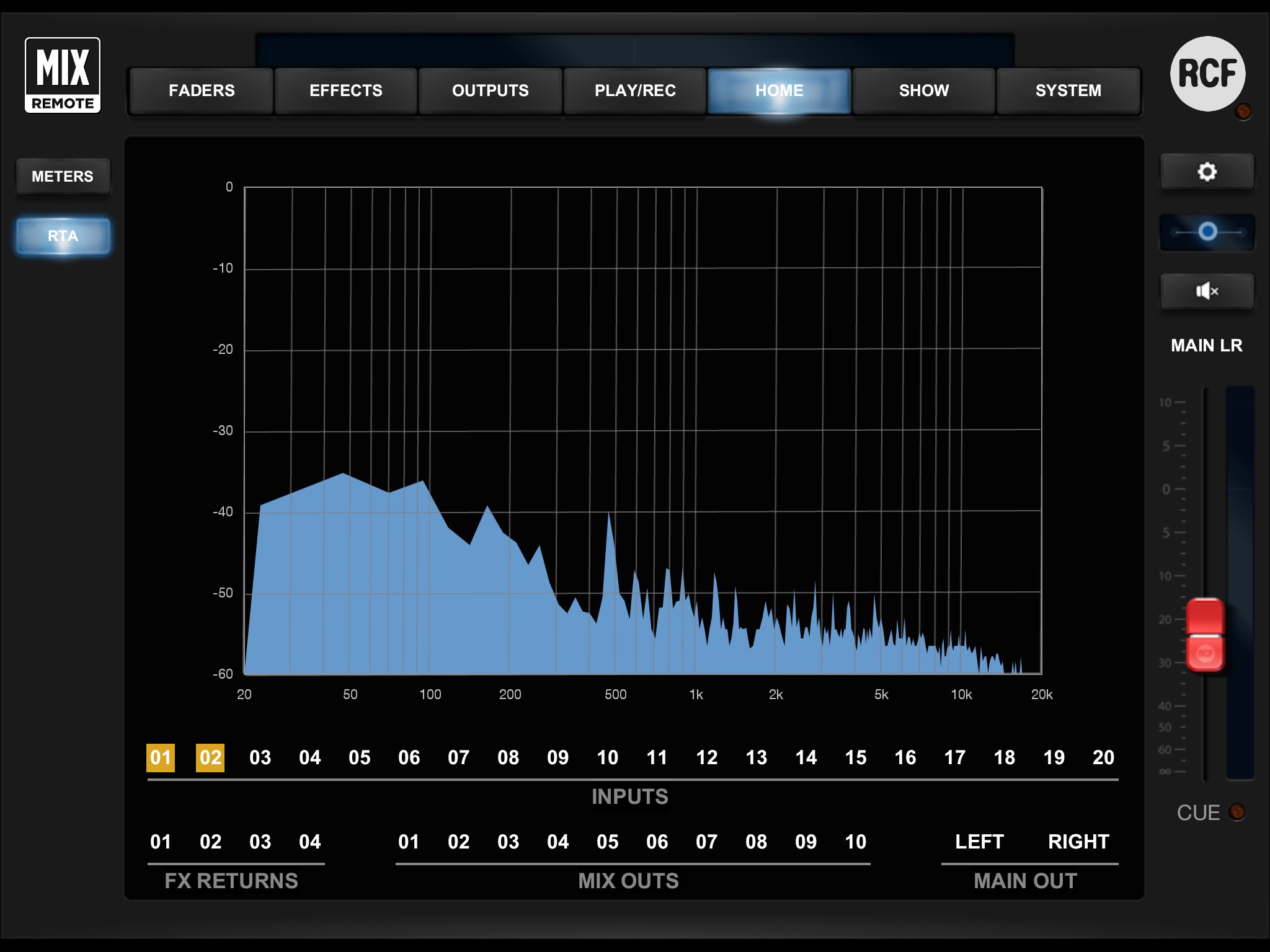Screen dimensions: 1270x952
Task: Go to the SYSTEM tab
Action: (x=1068, y=91)
